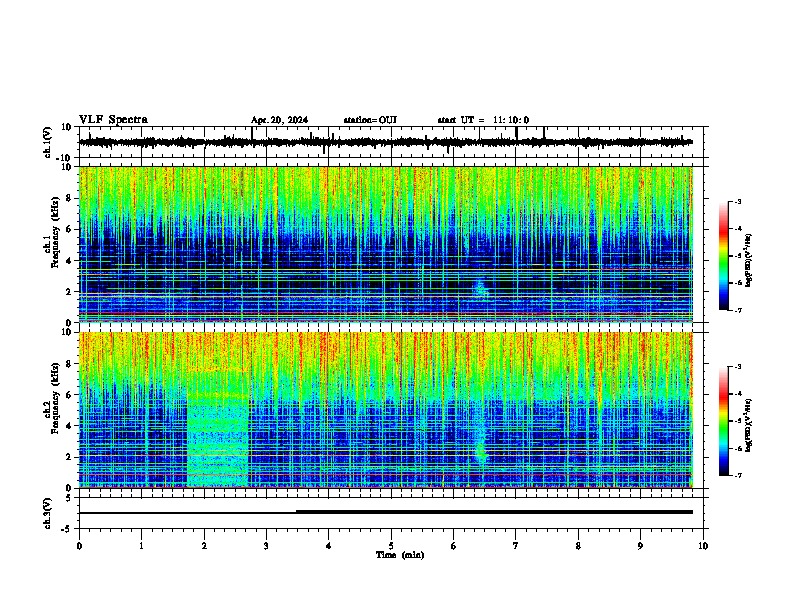Click the time axis tick label "10"
Image resolution: width=792 pixels, height=612 pixels.
703,546
